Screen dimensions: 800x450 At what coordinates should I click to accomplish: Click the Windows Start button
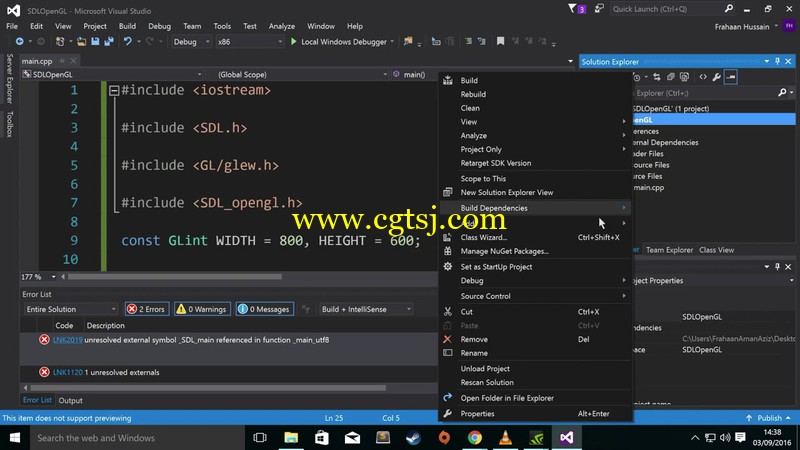coord(15,438)
